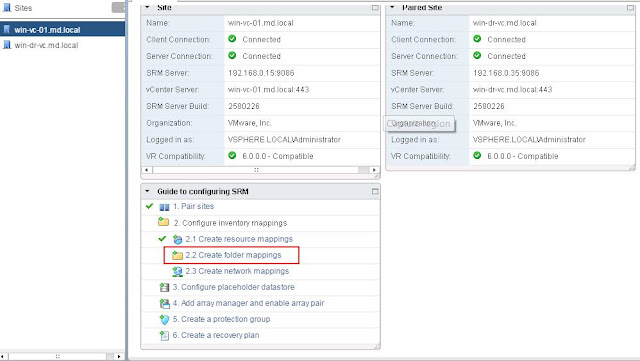Screen dimensions: 640x361
Task: Open the 6. Create a recovery plan link
Action: [x=216, y=335]
